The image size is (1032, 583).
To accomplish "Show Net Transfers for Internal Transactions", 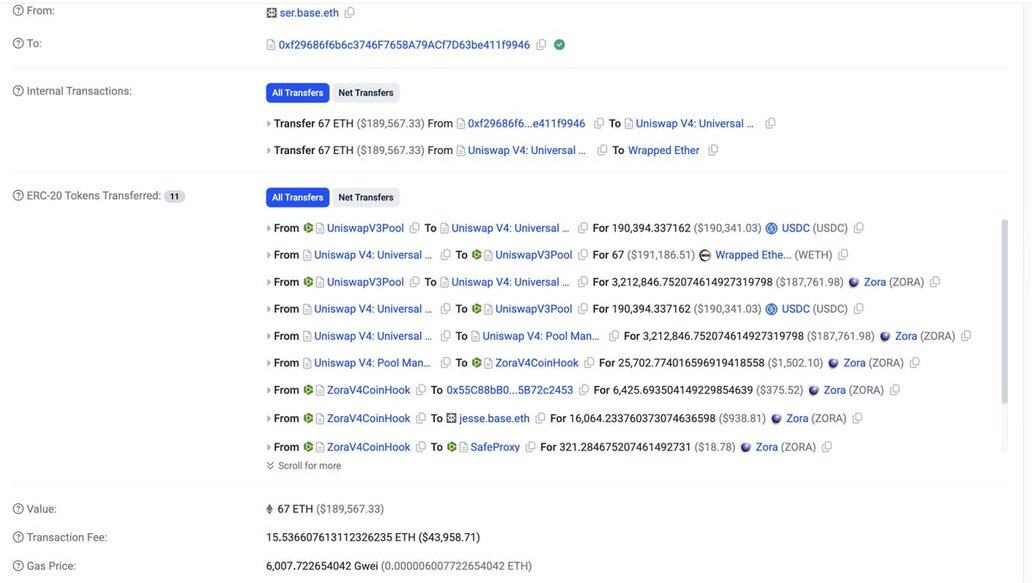I will (365, 93).
